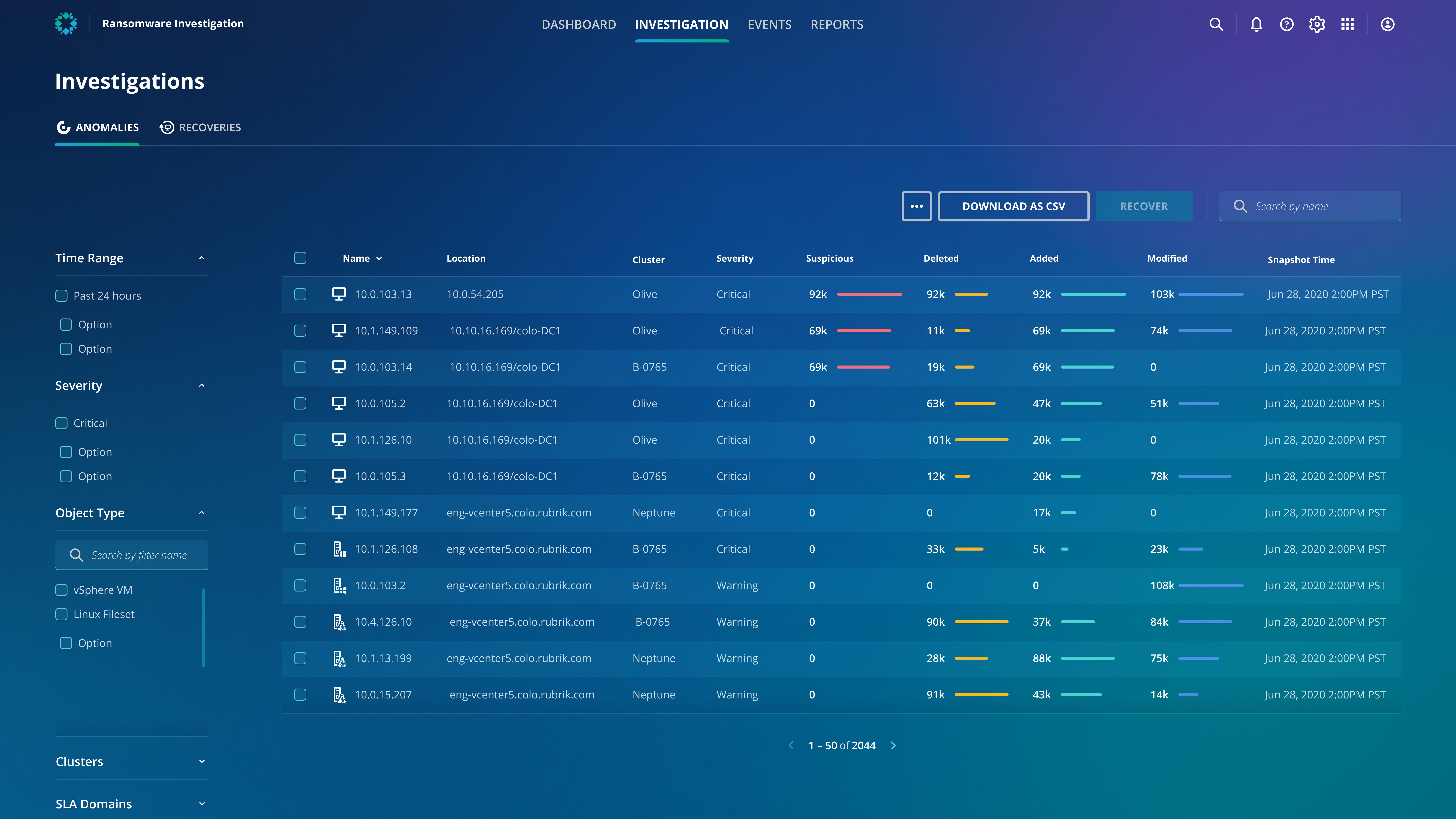
Task: Select checkbox for row 10.0.15.207
Action: click(x=300, y=695)
